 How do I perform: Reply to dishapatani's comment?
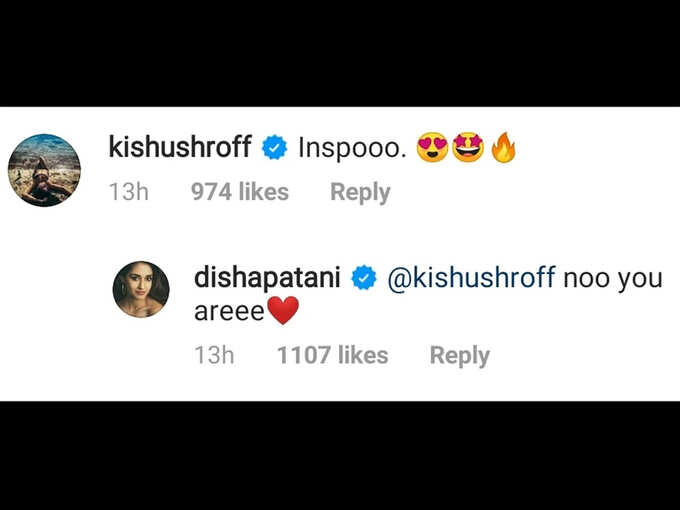pyautogui.click(x=460, y=356)
